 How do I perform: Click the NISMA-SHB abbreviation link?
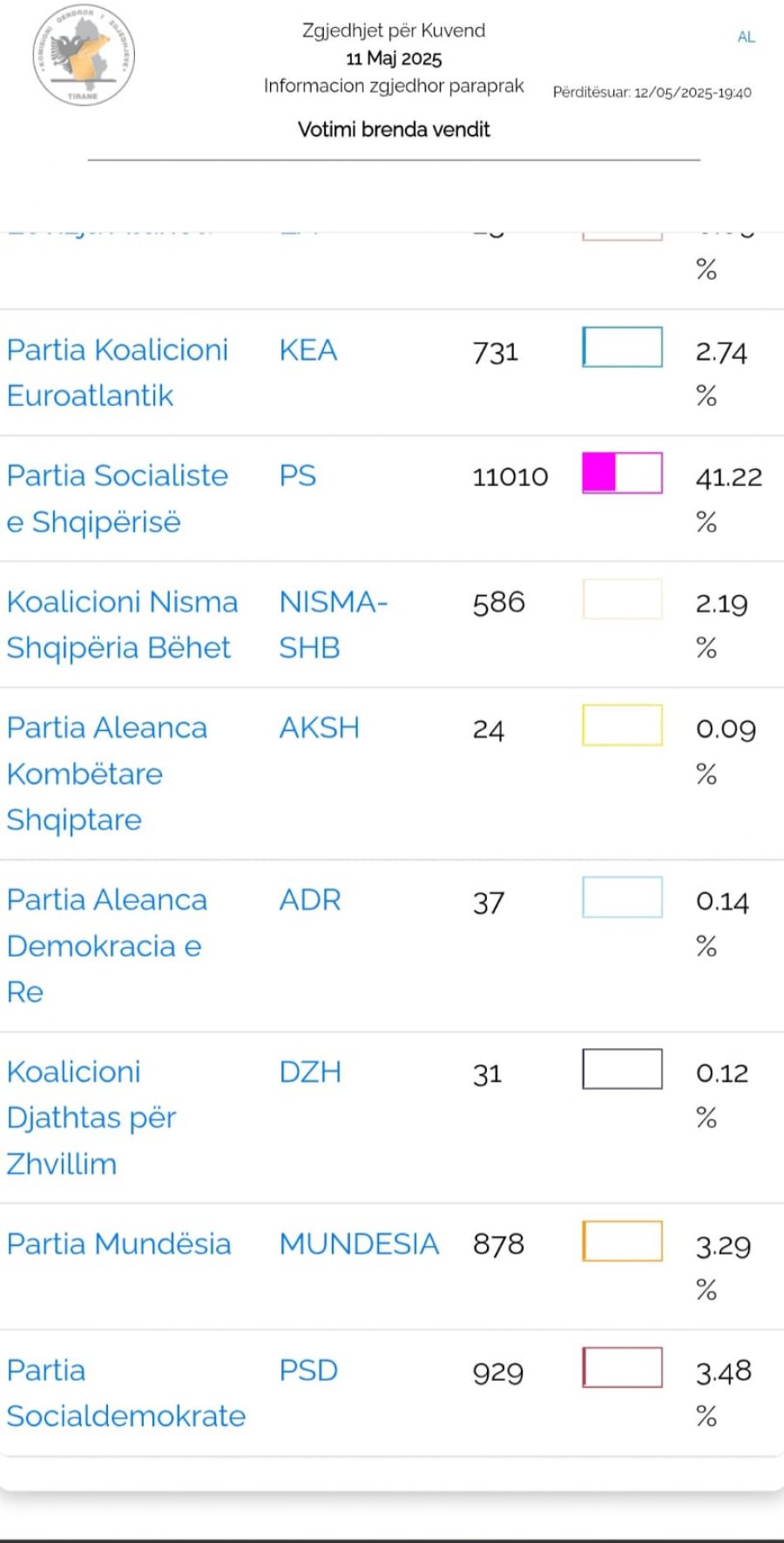[333, 625]
